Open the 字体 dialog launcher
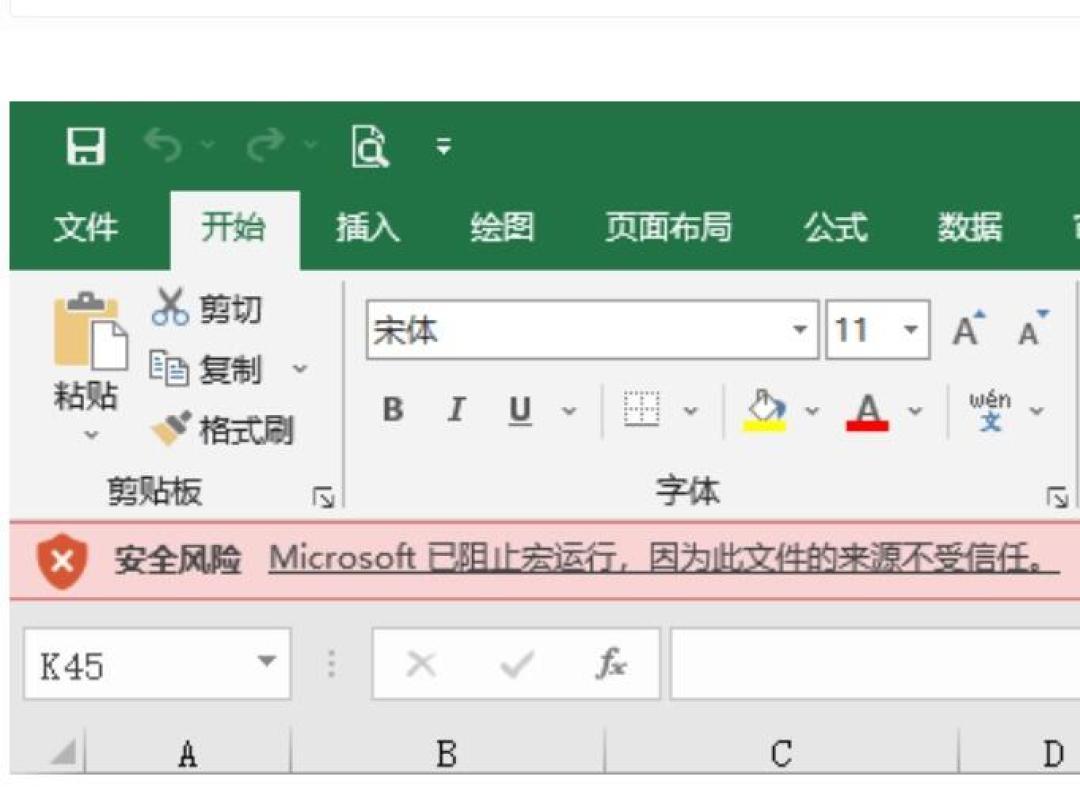The width and height of the screenshot is (1080, 811). coord(1057,497)
